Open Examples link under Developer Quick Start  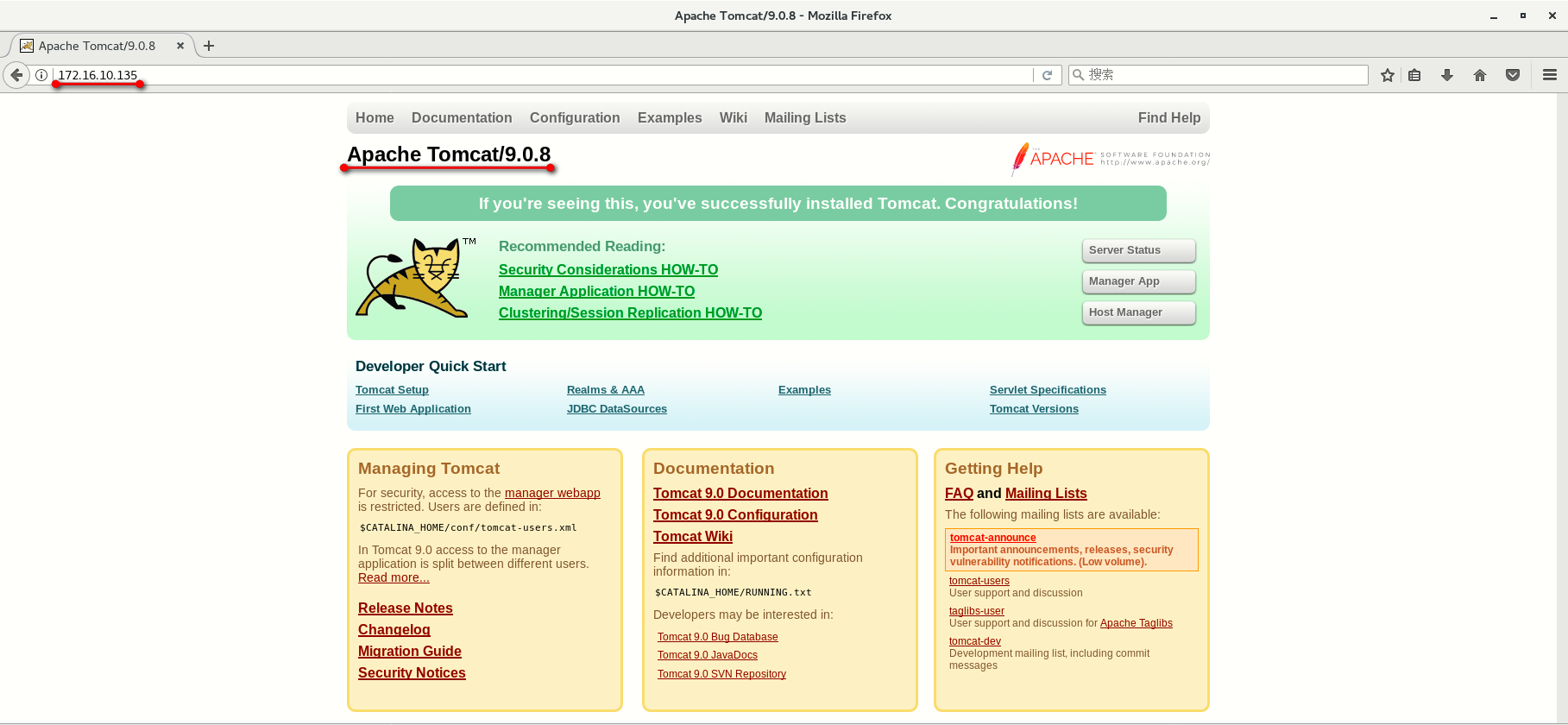(804, 390)
